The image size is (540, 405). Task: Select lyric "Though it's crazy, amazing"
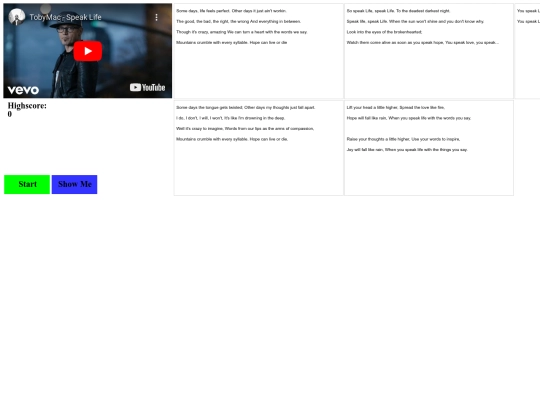point(241,32)
